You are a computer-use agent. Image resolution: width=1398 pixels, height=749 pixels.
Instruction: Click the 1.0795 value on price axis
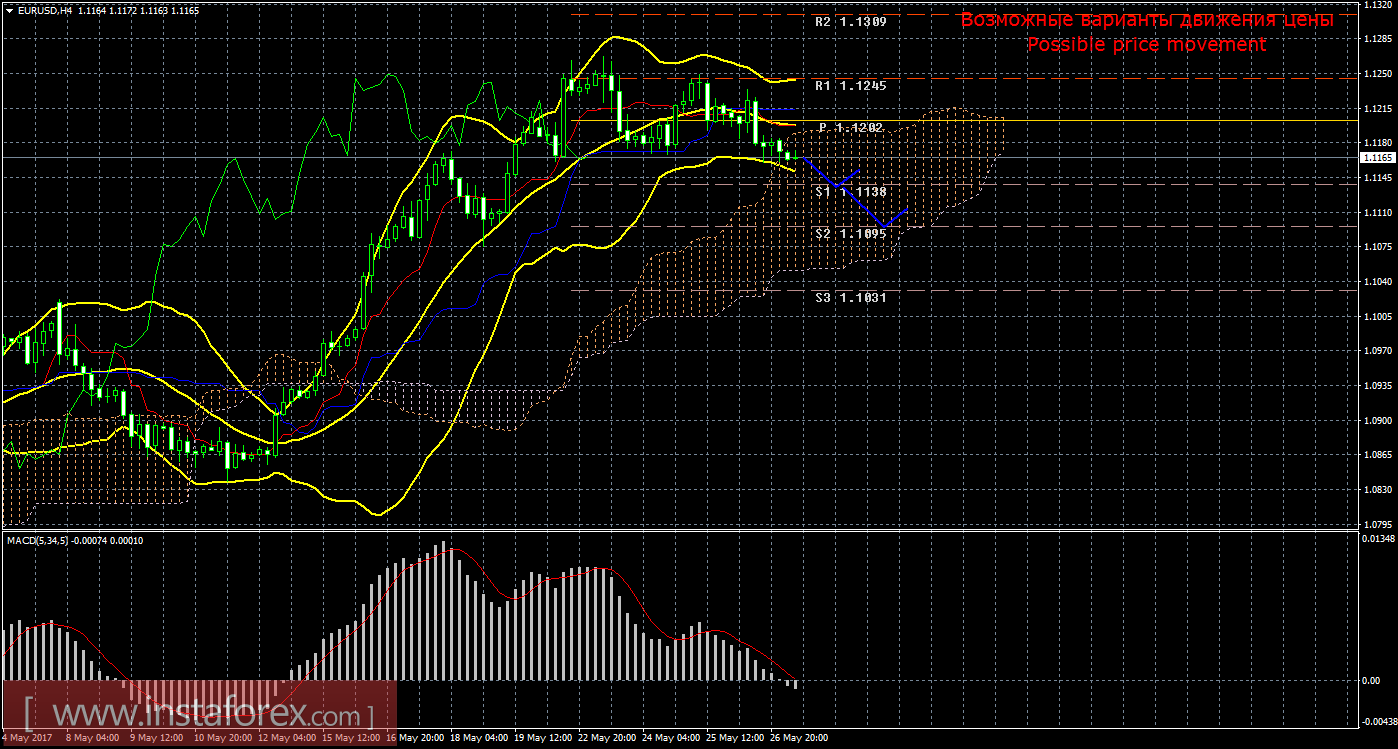(1378, 524)
